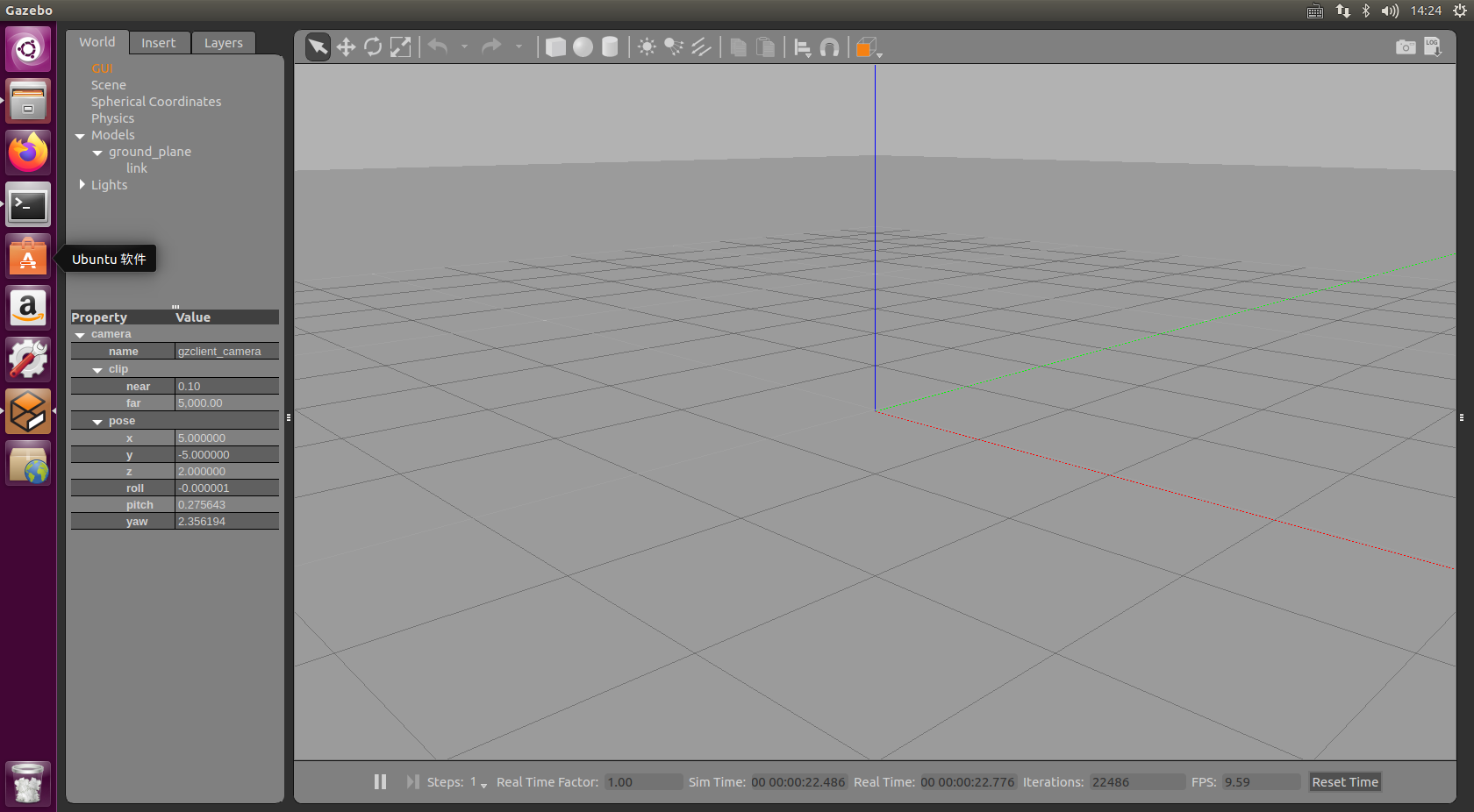1474x812 pixels.
Task: Switch to the Layers tab
Action: (223, 42)
